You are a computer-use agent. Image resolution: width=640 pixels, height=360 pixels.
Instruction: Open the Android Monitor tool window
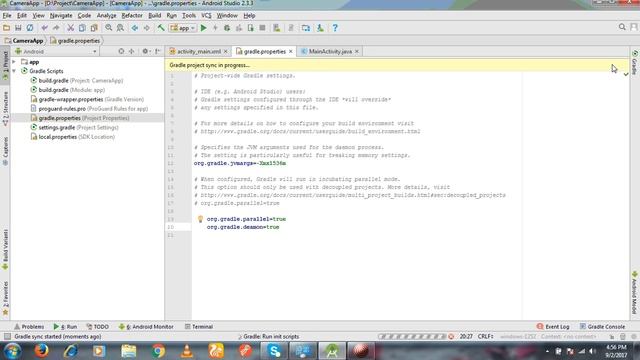[146, 327]
